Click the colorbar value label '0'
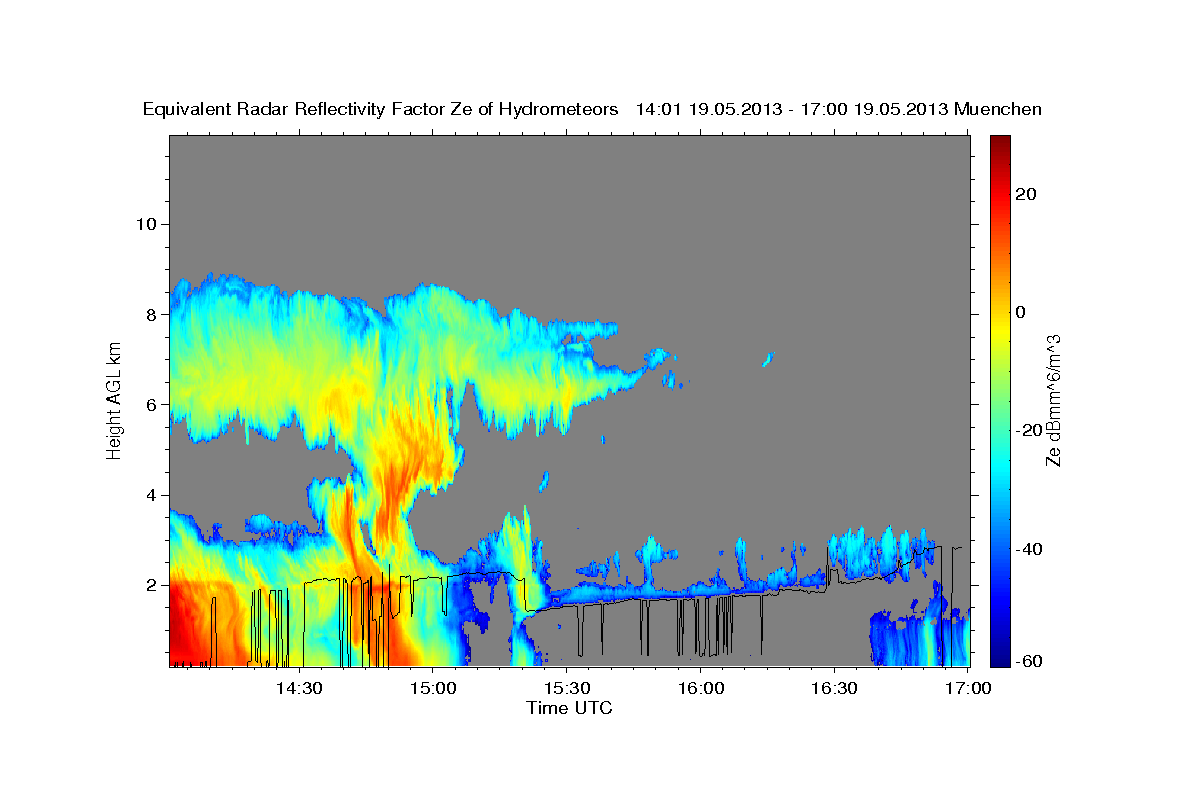 pyautogui.click(x=1020, y=312)
